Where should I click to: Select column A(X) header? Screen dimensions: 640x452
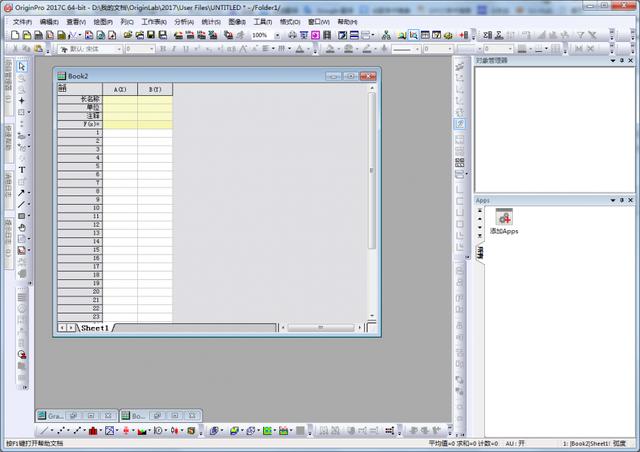[x=120, y=89]
